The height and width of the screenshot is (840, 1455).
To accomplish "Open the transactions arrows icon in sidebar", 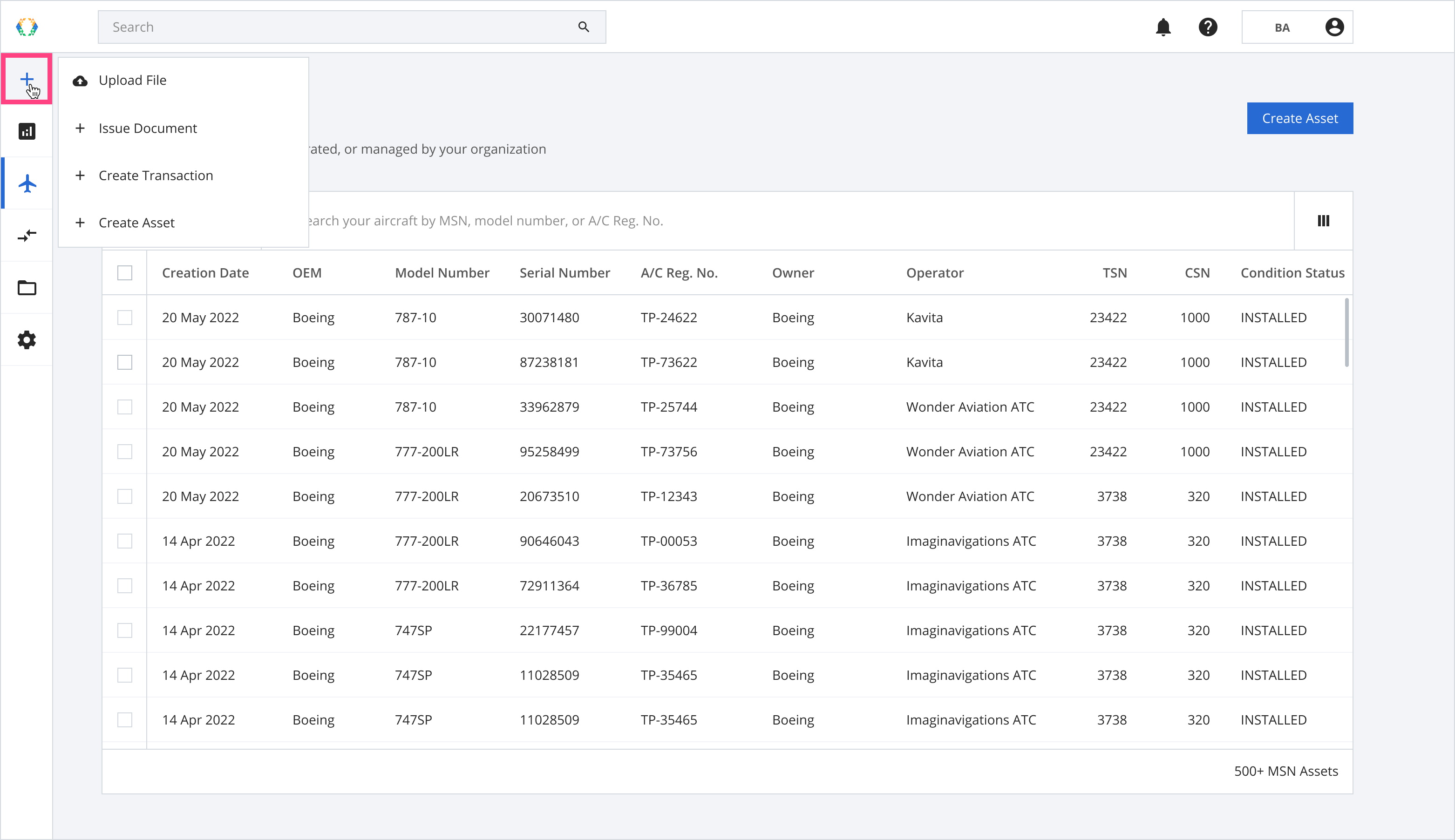I will 27,236.
